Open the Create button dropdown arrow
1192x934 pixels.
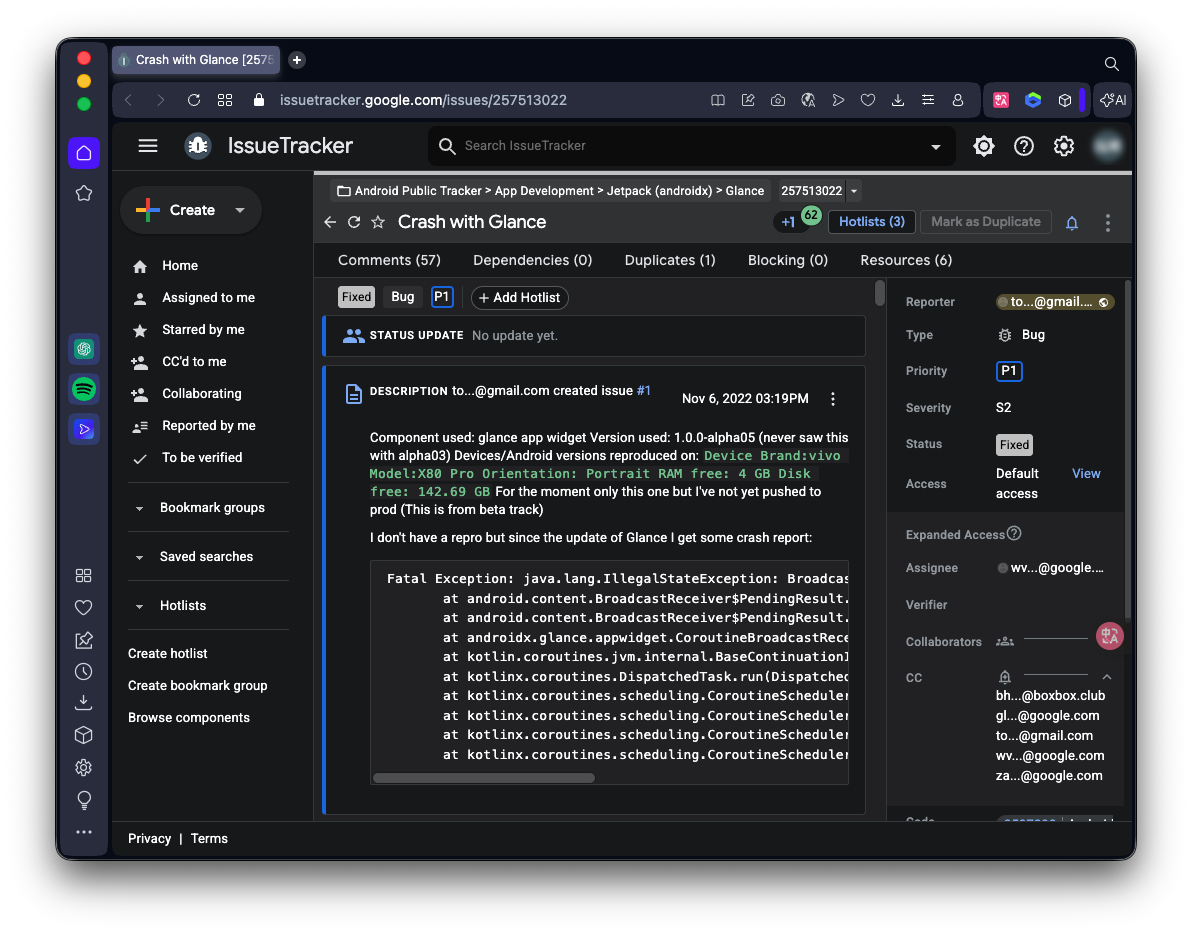[240, 210]
